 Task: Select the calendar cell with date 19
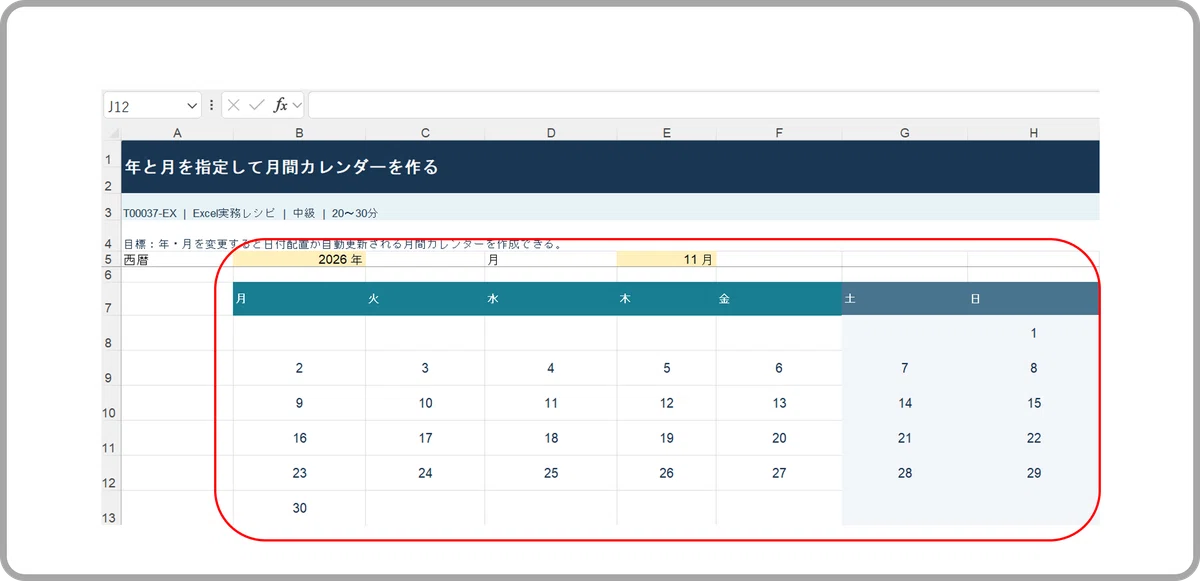click(667, 438)
